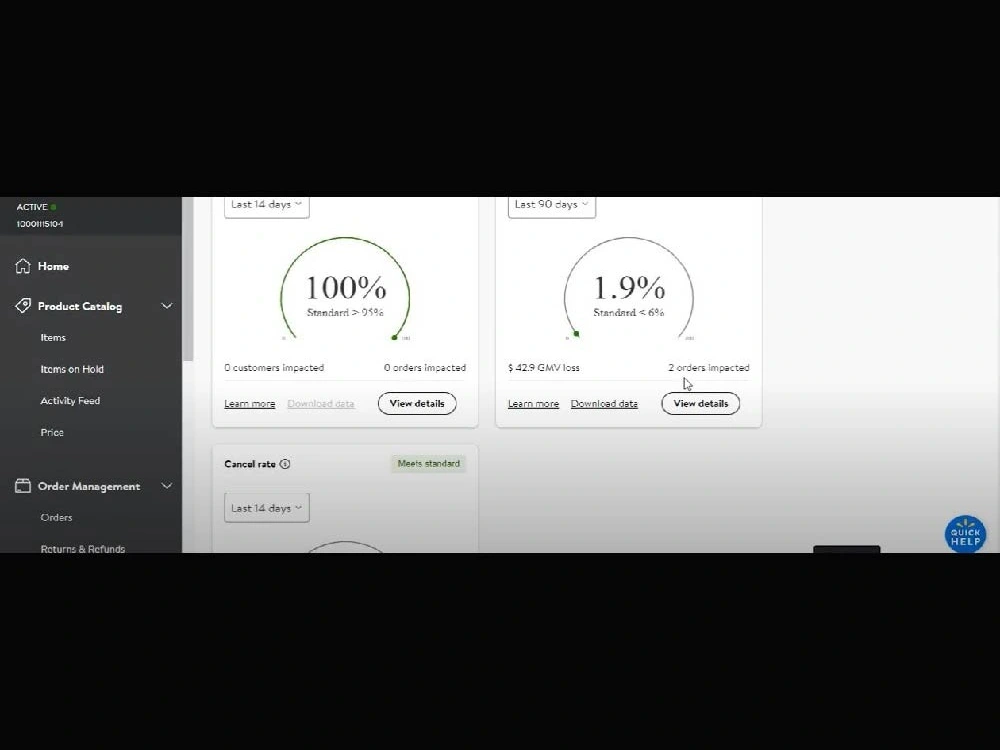Open the Quick Help badge
Screen dimensions: 1000x750
pos(965,534)
